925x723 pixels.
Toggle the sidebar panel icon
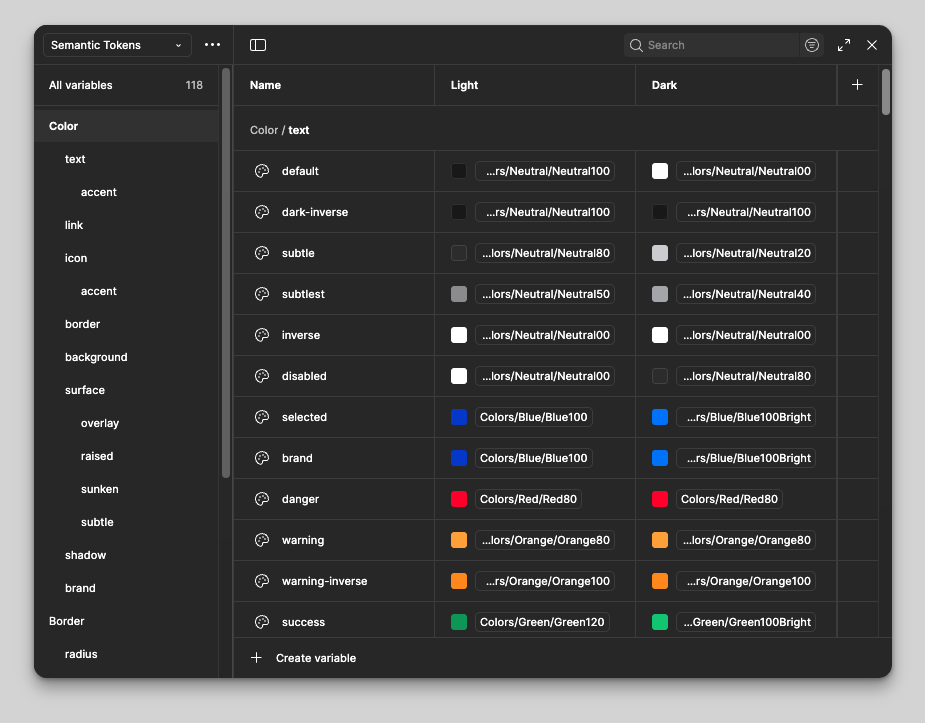(x=258, y=45)
